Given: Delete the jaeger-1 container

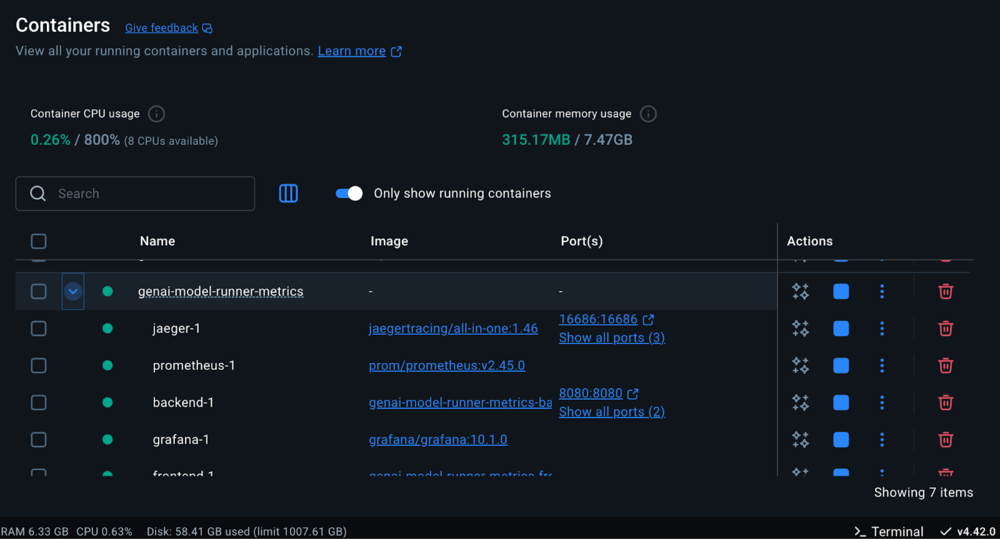Looking at the screenshot, I should coord(945,328).
